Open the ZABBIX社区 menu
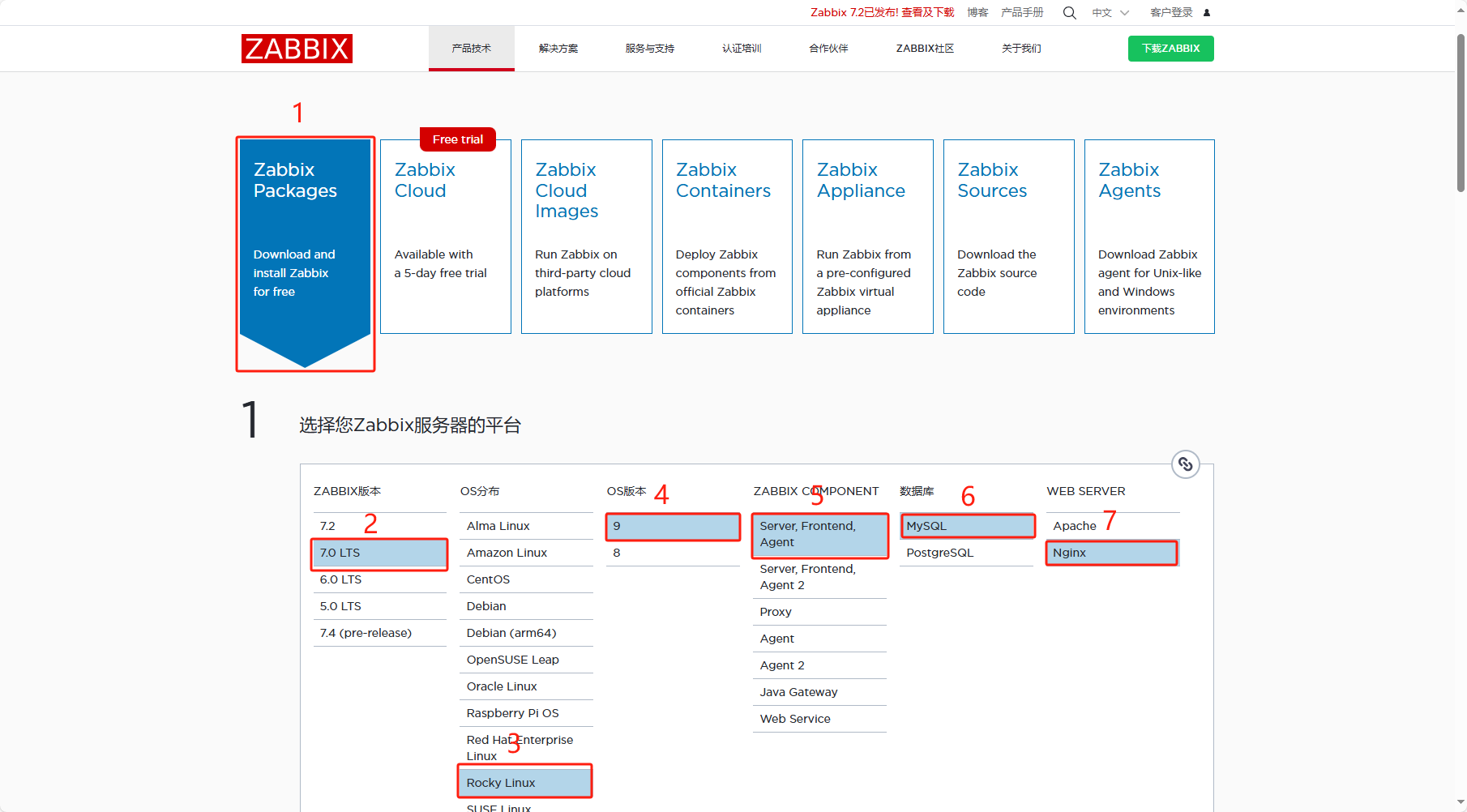This screenshot has height=812, width=1467. click(x=925, y=49)
